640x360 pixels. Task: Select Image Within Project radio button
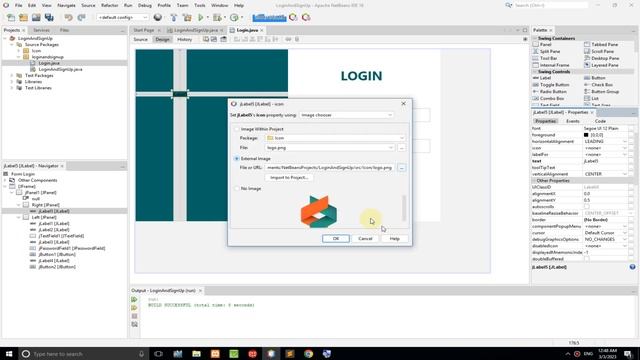pyautogui.click(x=236, y=129)
